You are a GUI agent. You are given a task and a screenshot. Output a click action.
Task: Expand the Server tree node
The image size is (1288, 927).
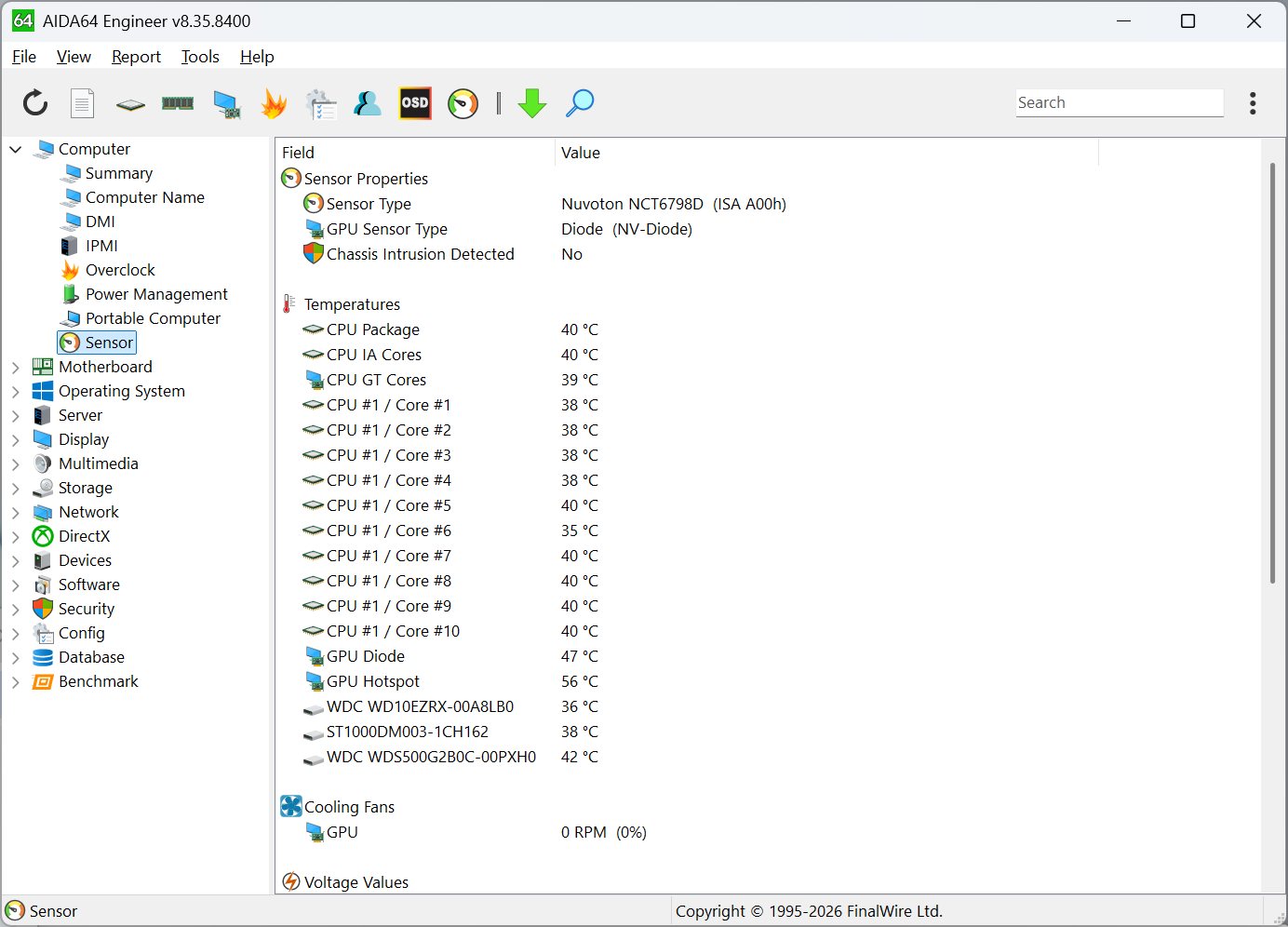coord(15,416)
